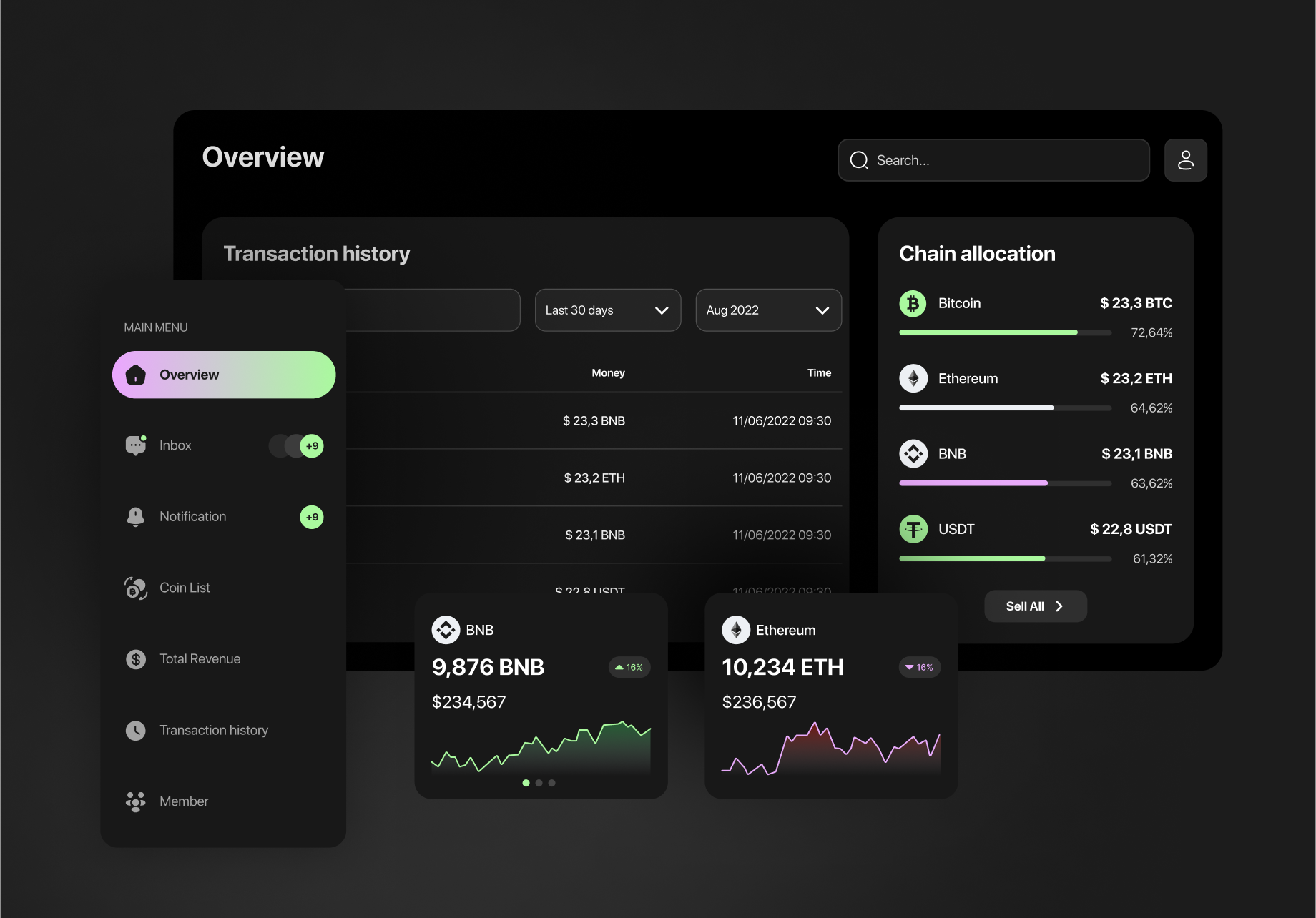Click the Coin List icon
This screenshot has height=918, width=1316.
135,588
